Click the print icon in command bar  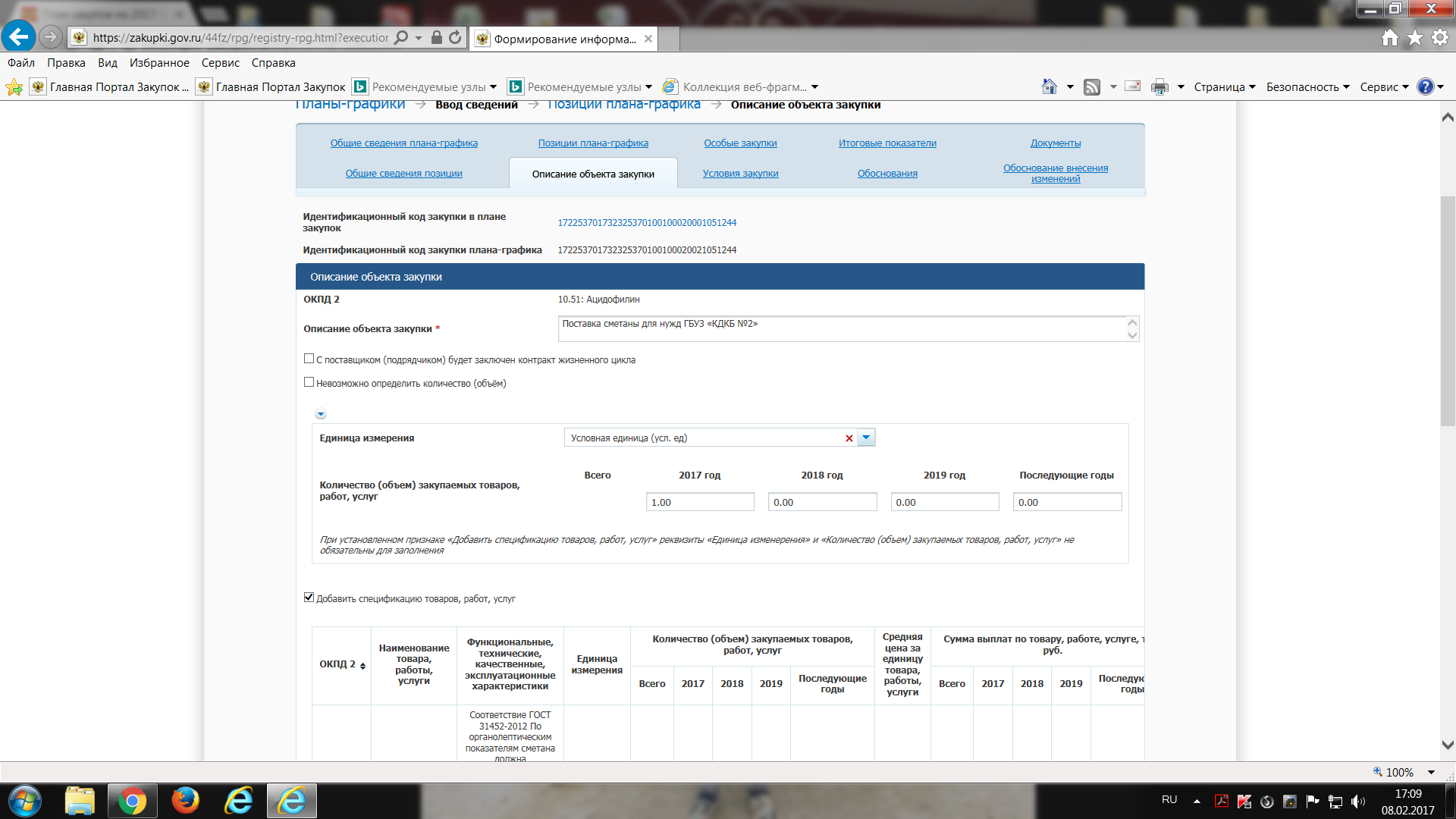tap(1159, 87)
